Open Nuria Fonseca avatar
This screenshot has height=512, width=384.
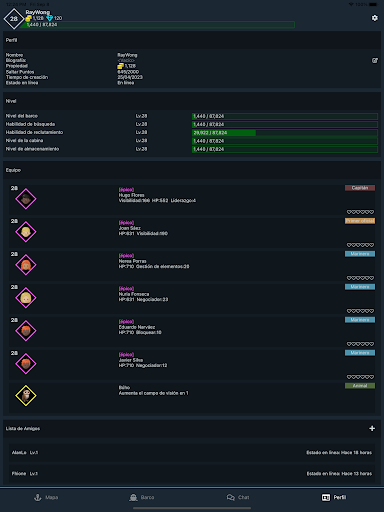pos(26,298)
